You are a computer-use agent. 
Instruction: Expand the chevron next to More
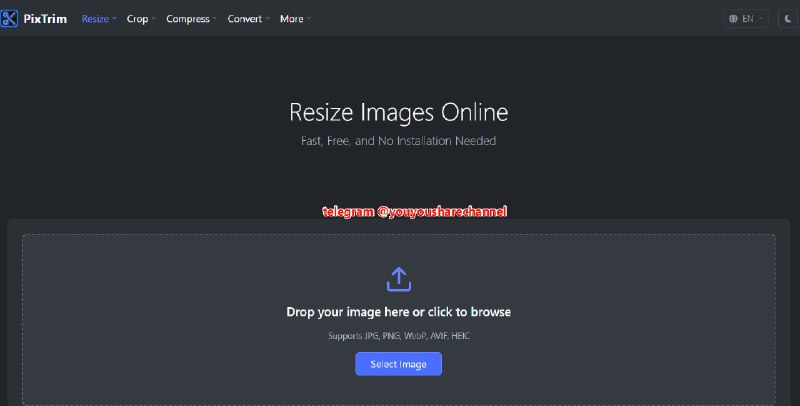point(308,19)
